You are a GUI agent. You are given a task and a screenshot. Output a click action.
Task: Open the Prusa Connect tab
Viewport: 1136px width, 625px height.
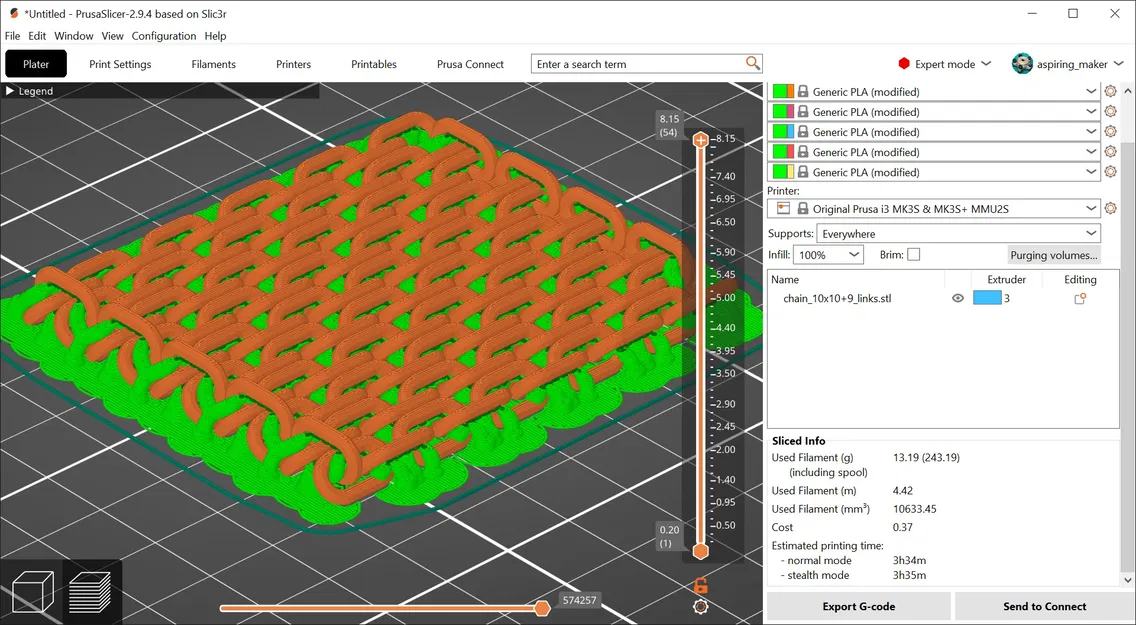[470, 64]
